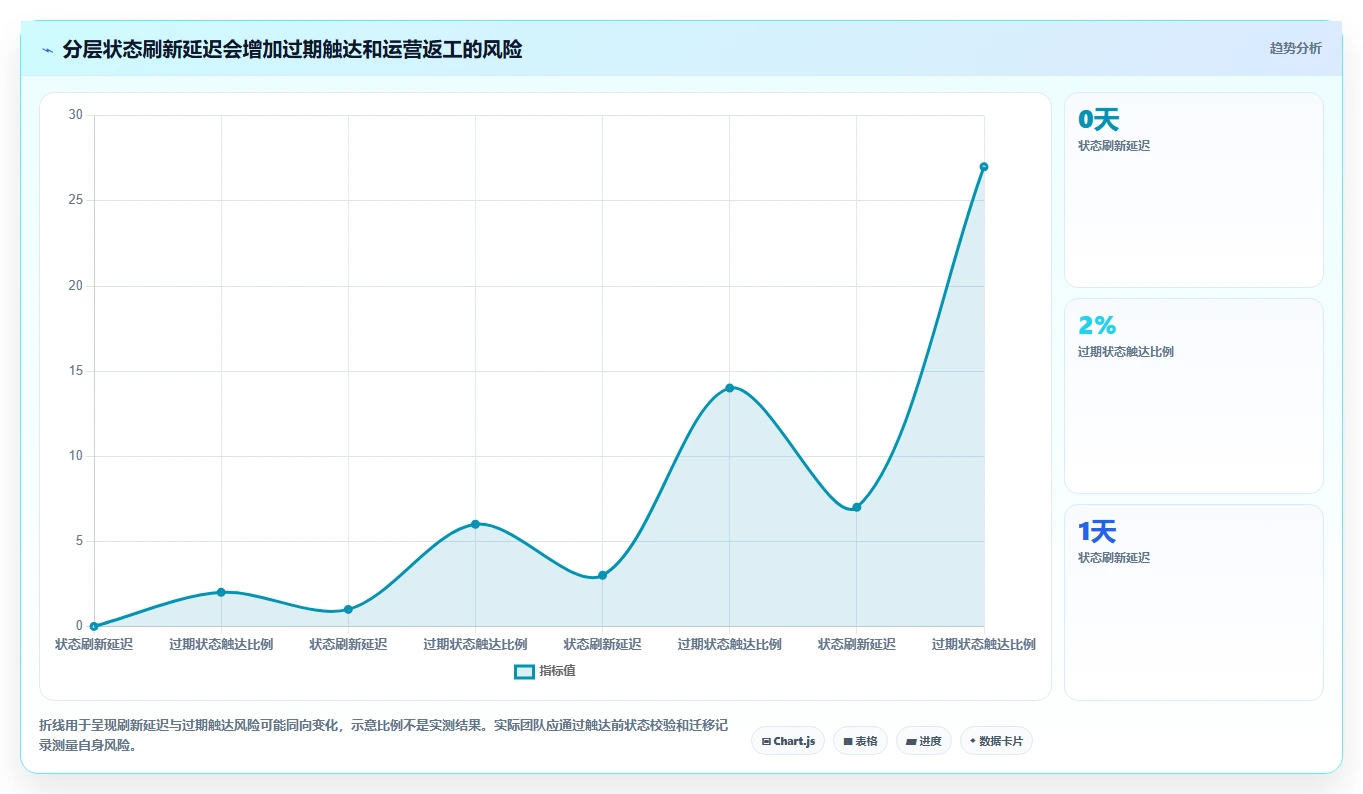Viewport: 1363px width, 794px height.
Task: Click the y-axis label 30
Action: point(76,115)
